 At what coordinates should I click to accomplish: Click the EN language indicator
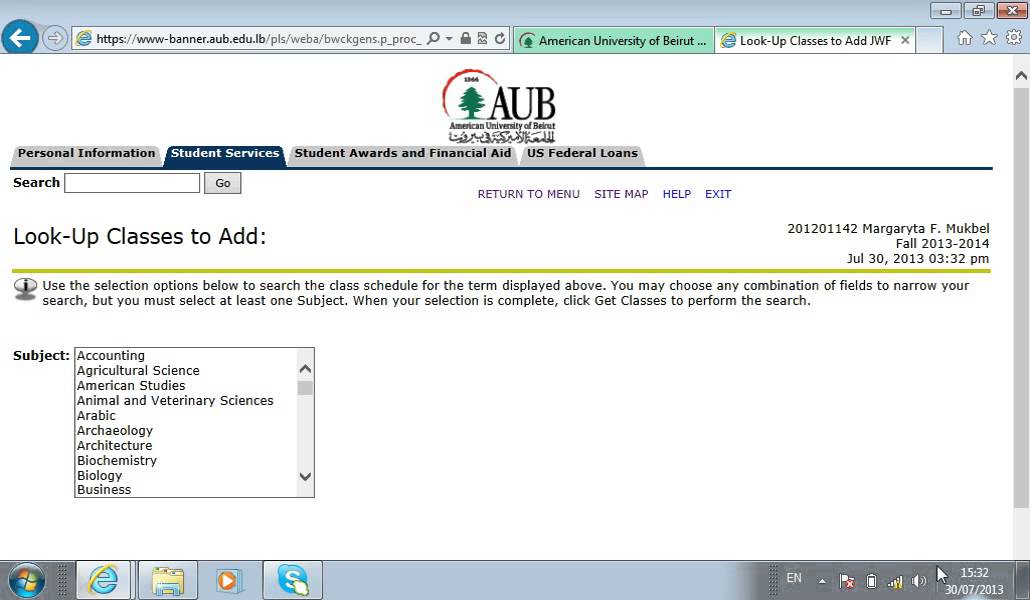794,578
